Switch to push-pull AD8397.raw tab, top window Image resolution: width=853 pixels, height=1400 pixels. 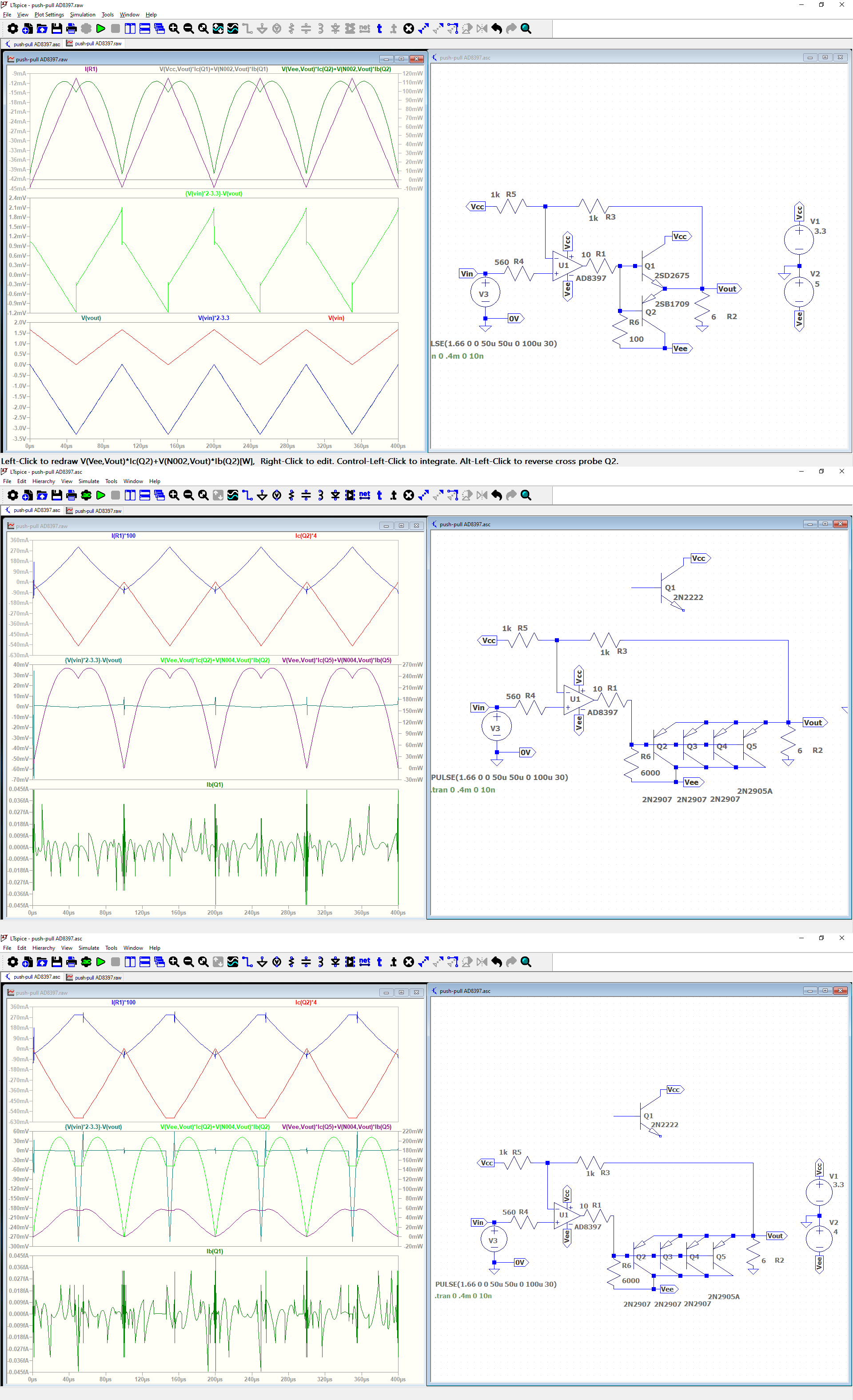[x=94, y=43]
